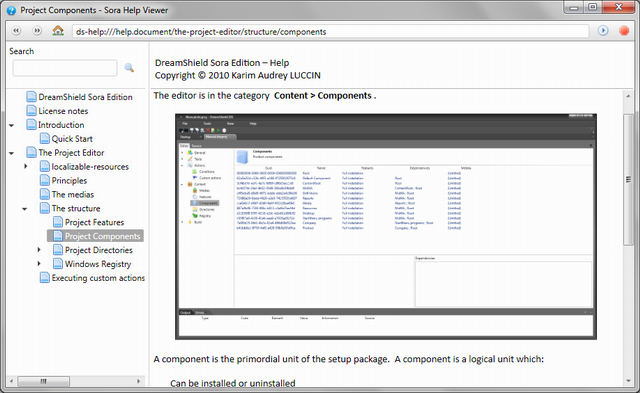Go to the help home page icon
Viewport: 640px width, 393px height.
tap(58, 31)
